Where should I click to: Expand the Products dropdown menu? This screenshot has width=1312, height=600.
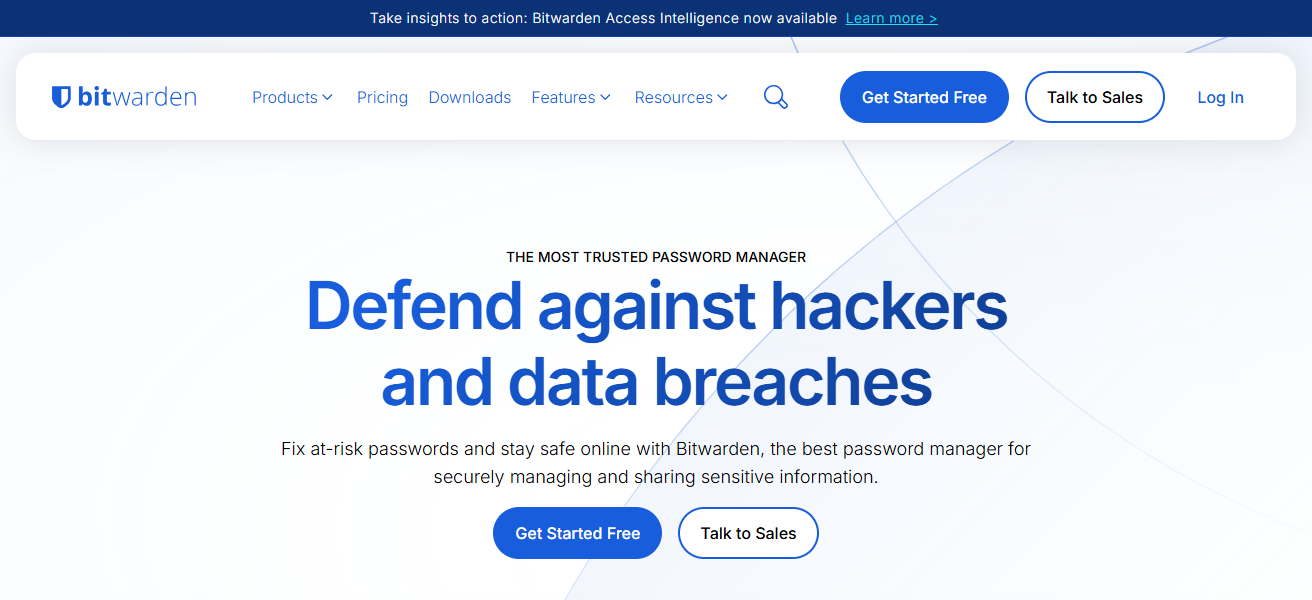[x=285, y=97]
